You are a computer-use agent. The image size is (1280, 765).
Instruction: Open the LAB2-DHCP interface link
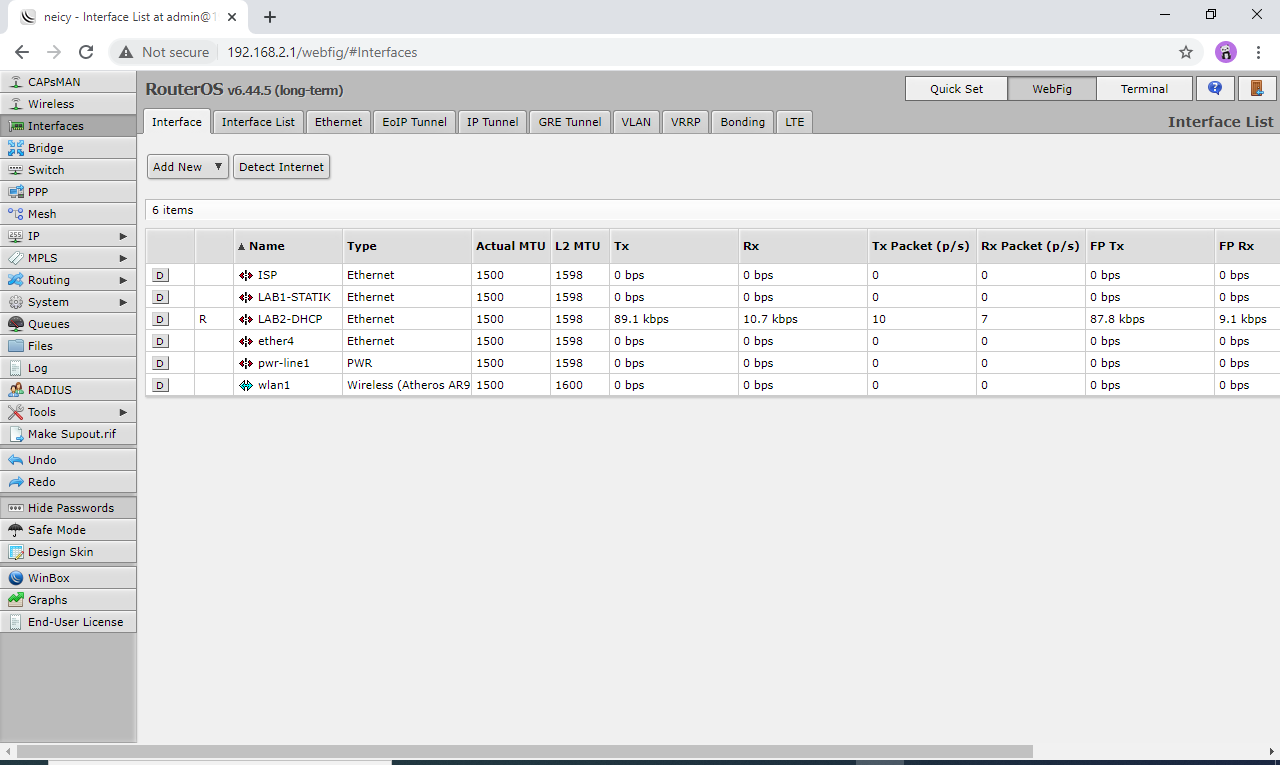[x=290, y=319]
